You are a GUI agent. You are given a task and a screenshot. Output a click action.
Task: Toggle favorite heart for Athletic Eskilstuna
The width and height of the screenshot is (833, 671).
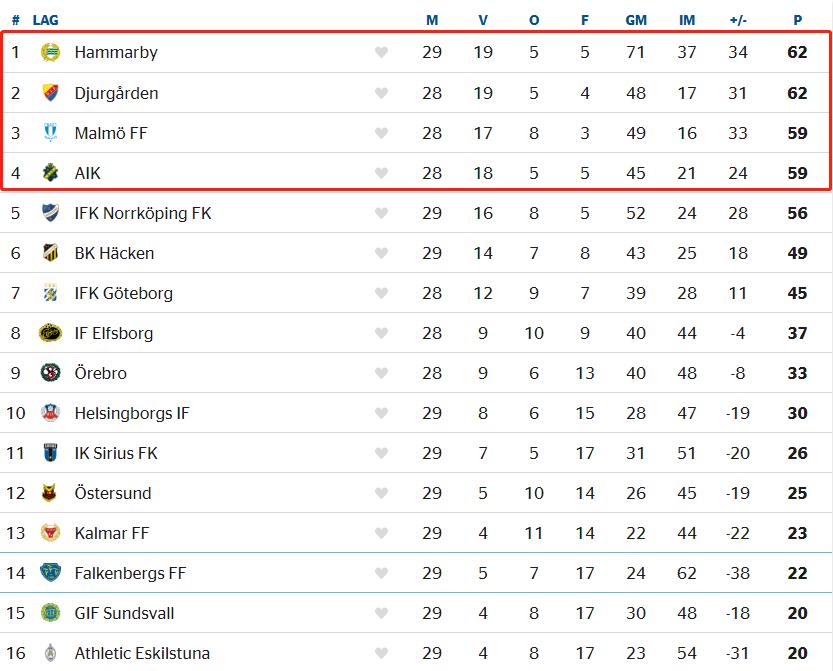click(381, 653)
